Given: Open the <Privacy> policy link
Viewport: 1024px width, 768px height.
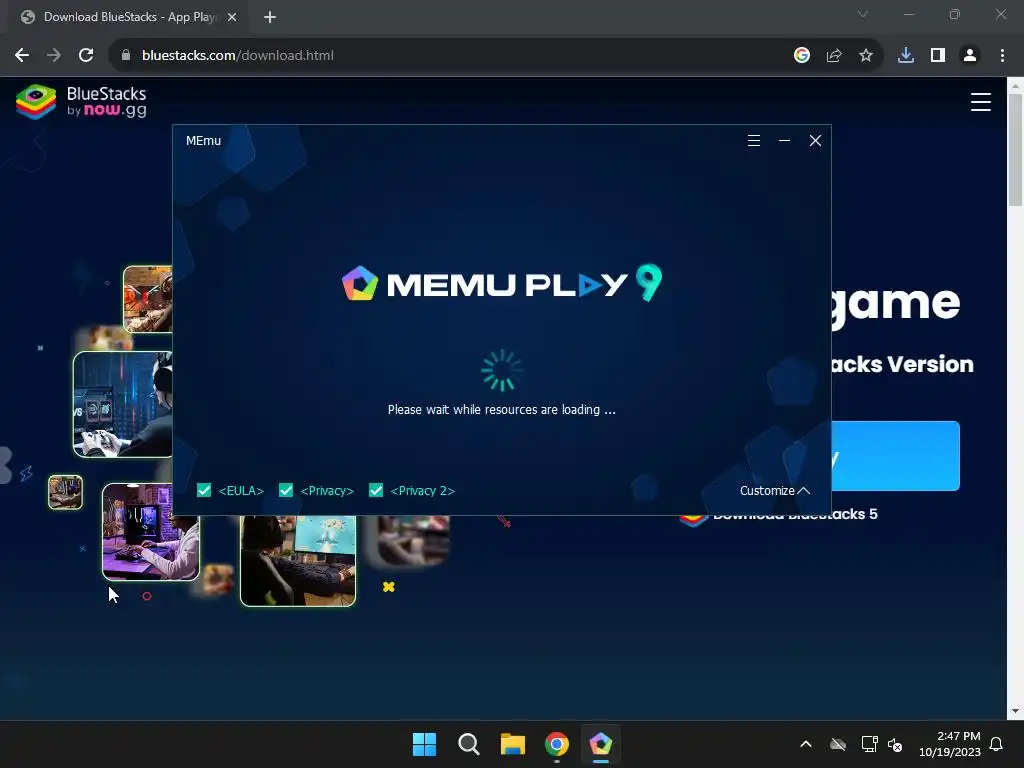Looking at the screenshot, I should (x=327, y=490).
